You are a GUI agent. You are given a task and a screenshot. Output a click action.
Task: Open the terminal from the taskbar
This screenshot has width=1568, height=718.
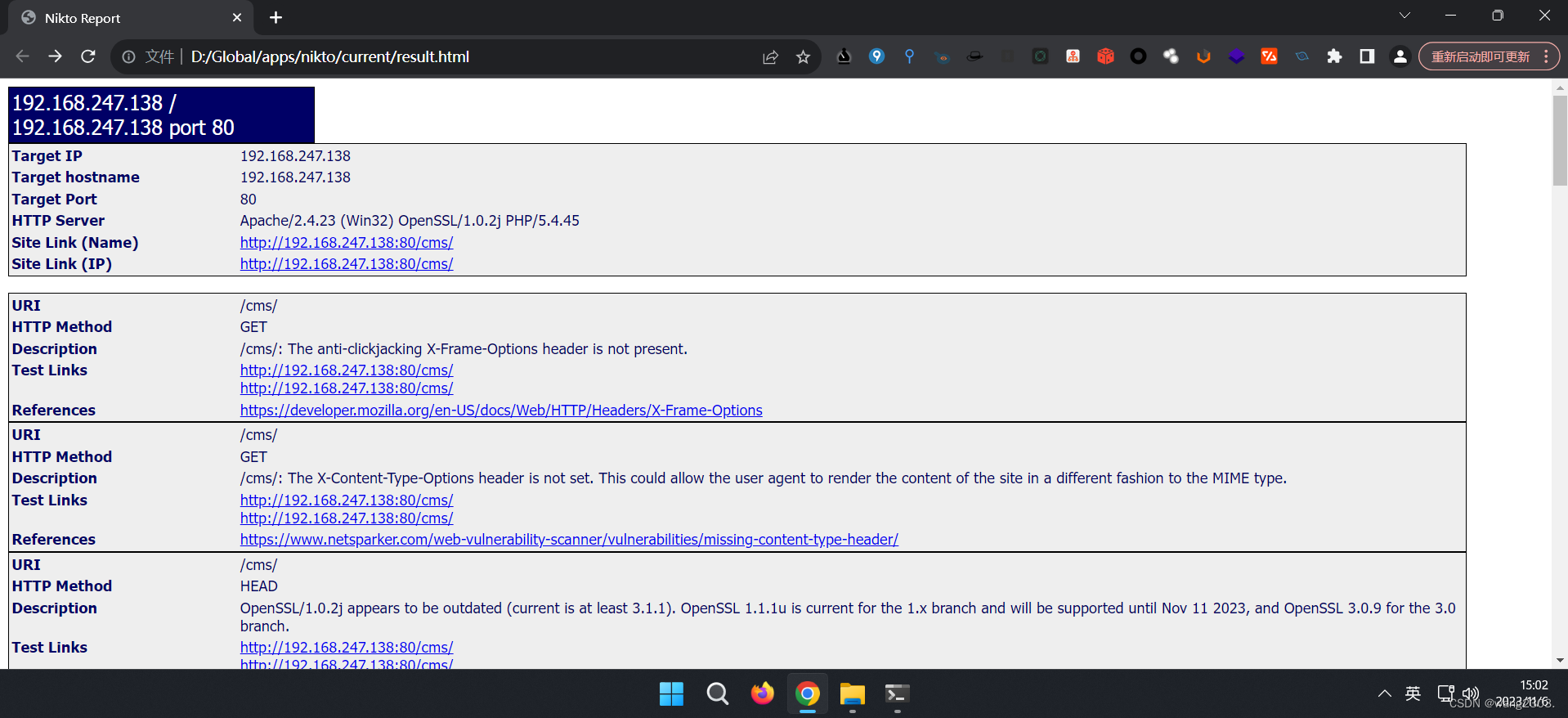pos(897,694)
